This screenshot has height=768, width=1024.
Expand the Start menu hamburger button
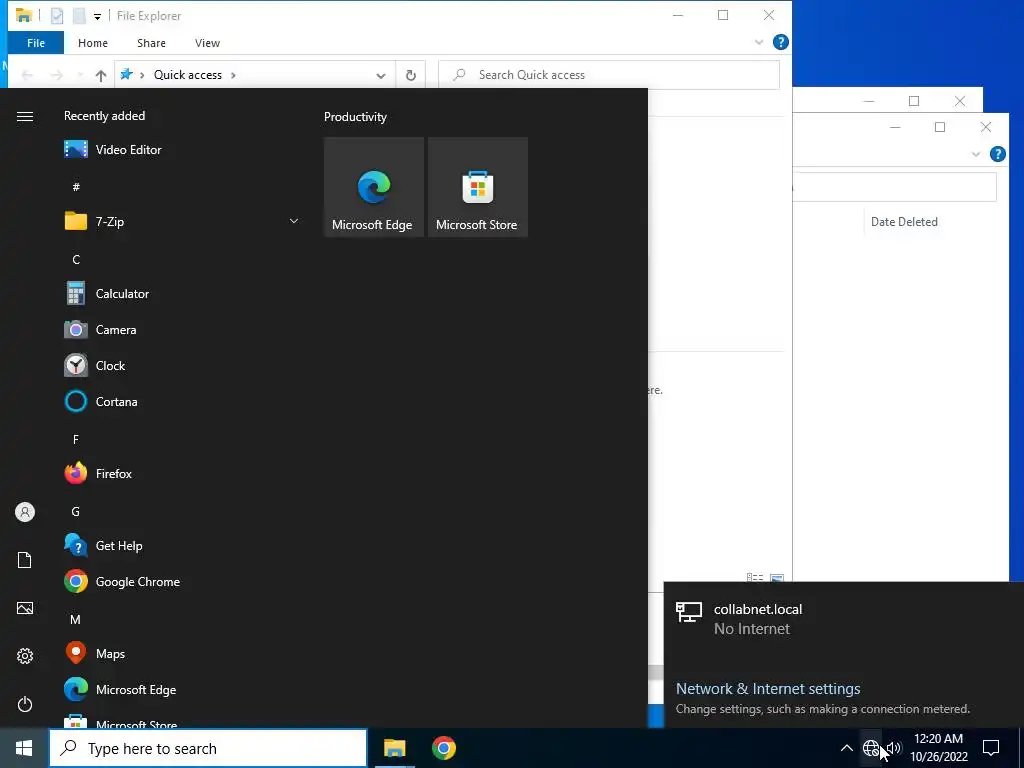tap(25, 116)
